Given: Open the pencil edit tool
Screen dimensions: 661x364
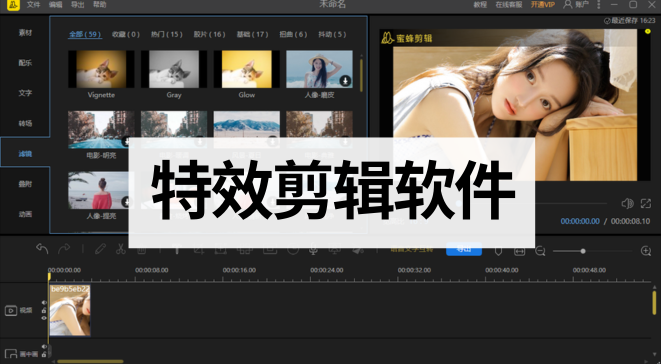Looking at the screenshot, I should click(x=100, y=249).
